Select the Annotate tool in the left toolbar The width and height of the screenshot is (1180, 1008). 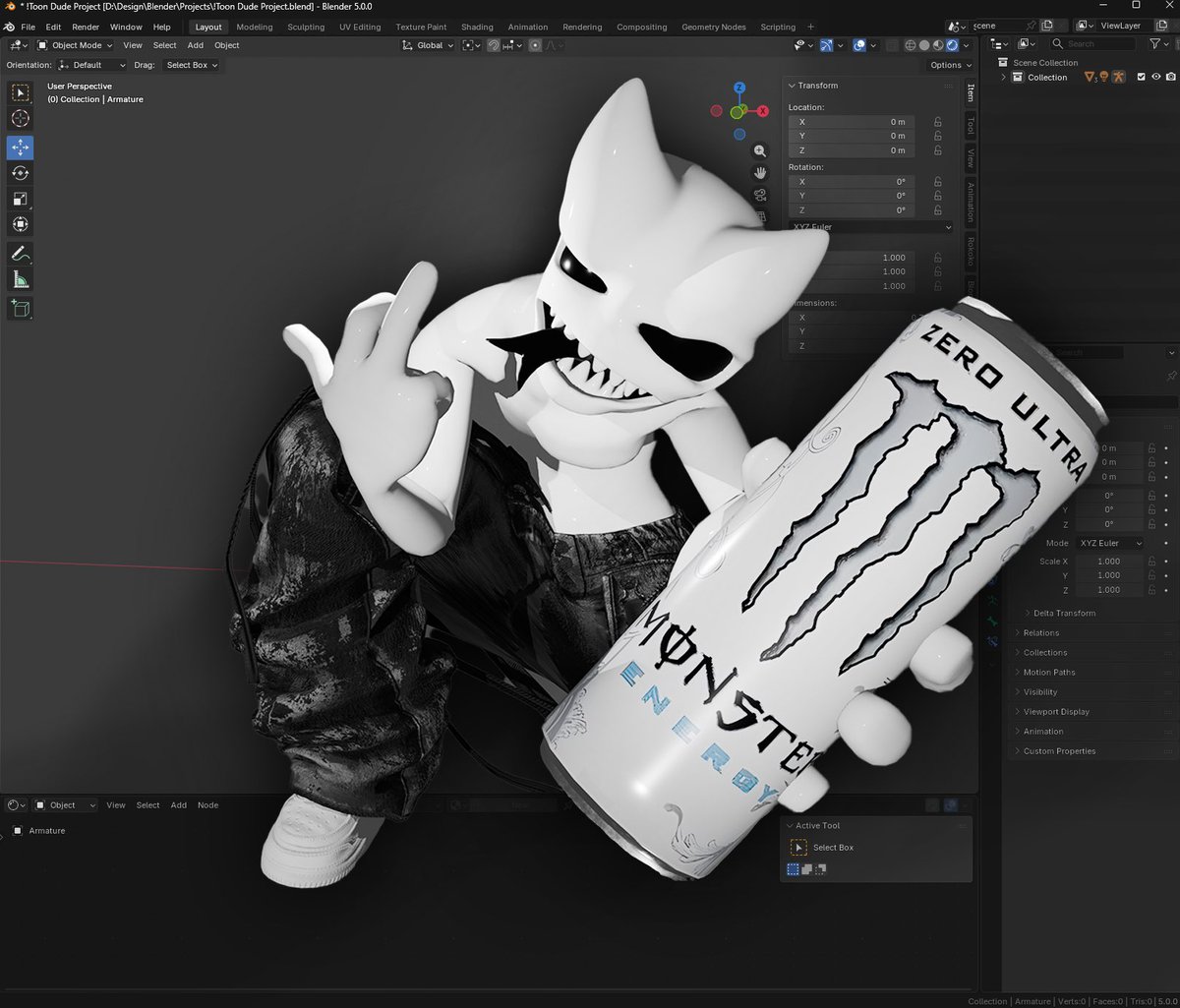tap(20, 254)
